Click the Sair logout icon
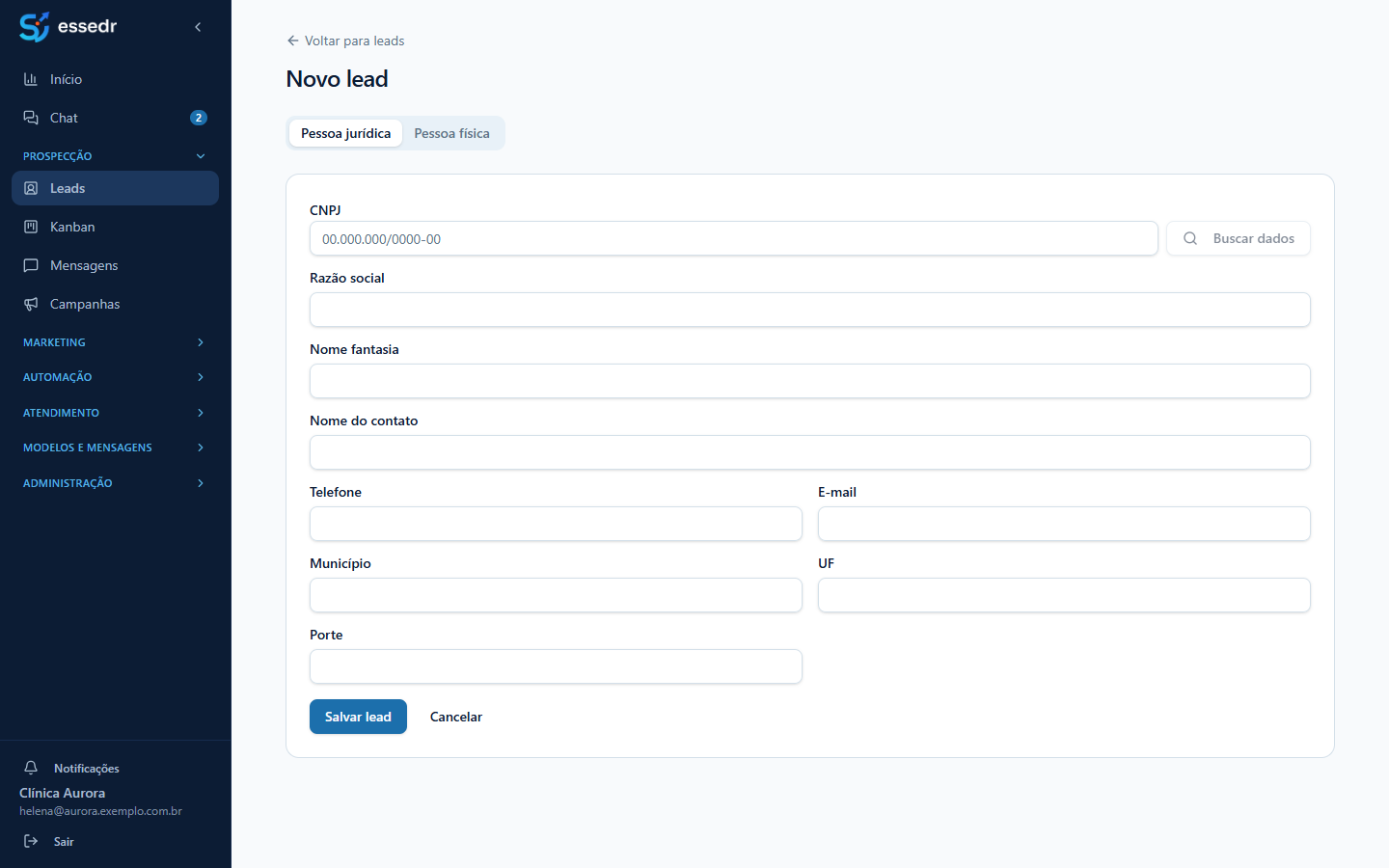The height and width of the screenshot is (868, 1389). 31,841
